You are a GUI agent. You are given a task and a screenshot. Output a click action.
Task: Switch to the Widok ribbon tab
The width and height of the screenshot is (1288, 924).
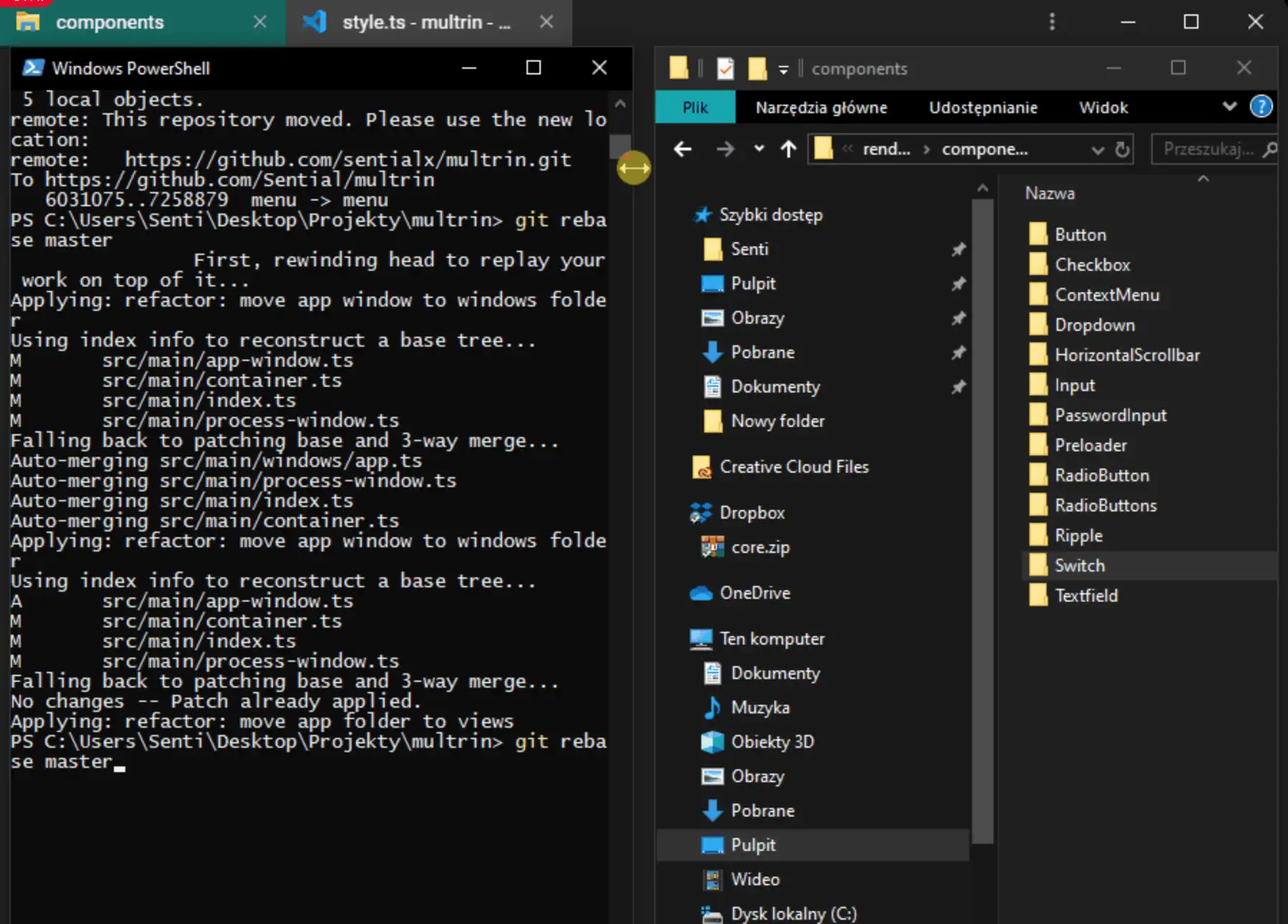click(1103, 107)
